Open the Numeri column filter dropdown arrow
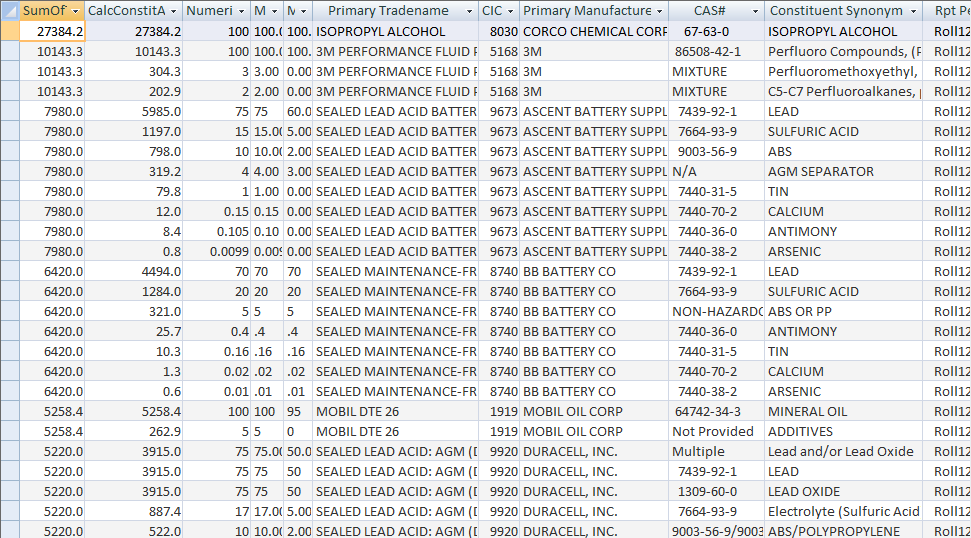Image resolution: width=971 pixels, height=538 pixels. (241, 11)
